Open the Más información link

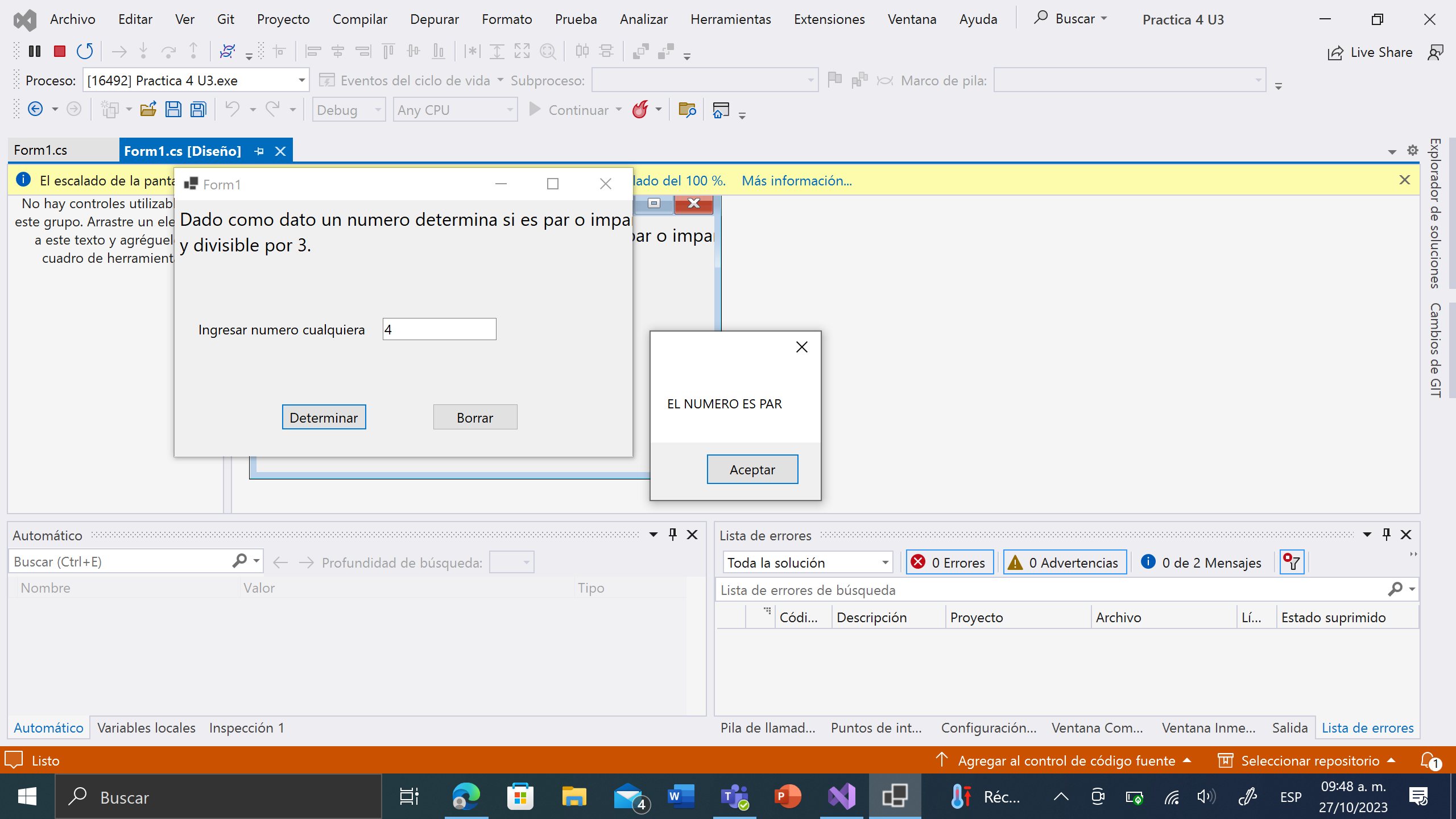[796, 180]
